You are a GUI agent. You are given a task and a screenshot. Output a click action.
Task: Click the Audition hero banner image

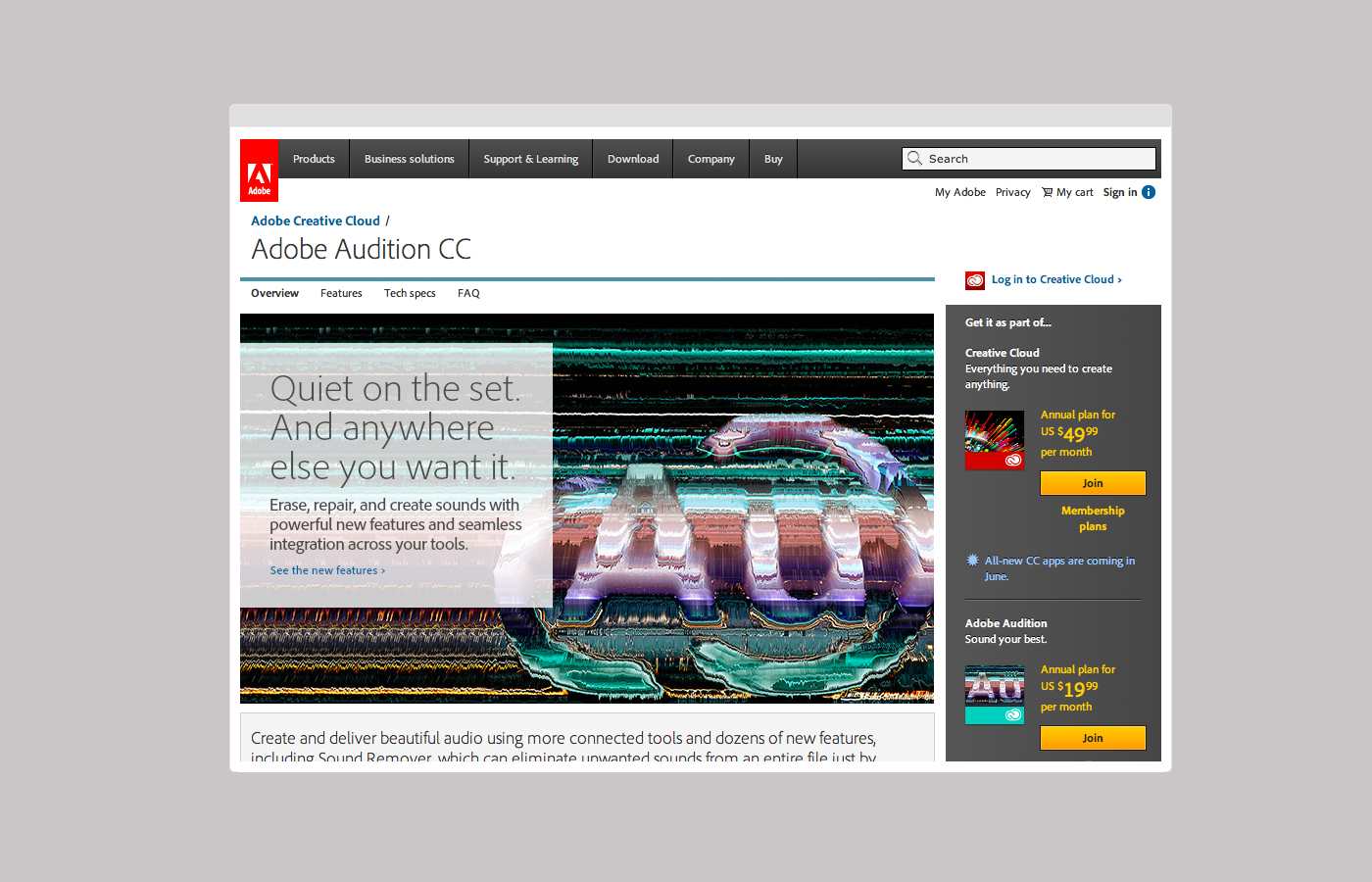(x=587, y=509)
